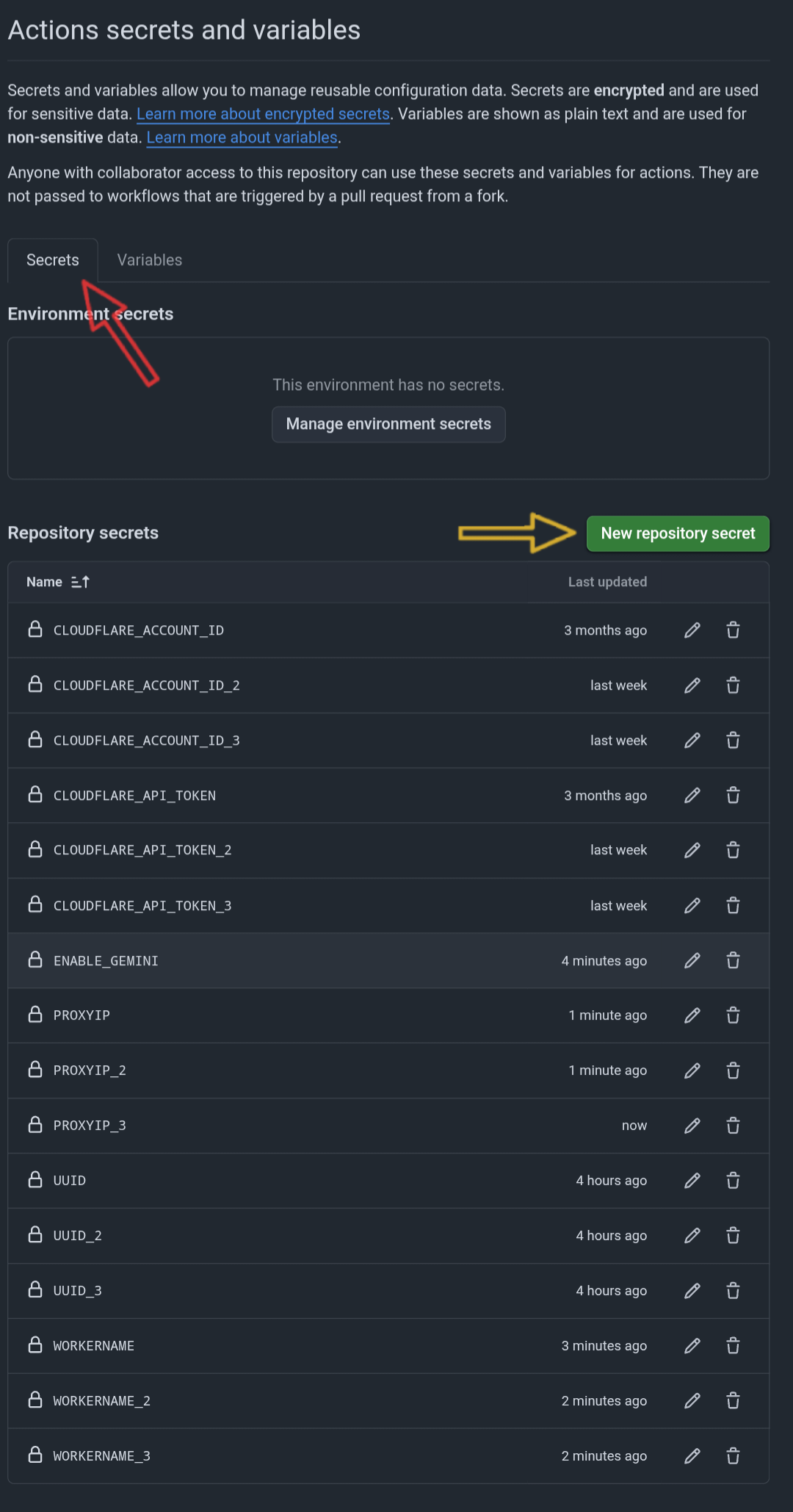
Task: Delete the CLOUDFLARE_ACCOUNT_ID secret trash icon
Action: pyautogui.click(x=733, y=630)
